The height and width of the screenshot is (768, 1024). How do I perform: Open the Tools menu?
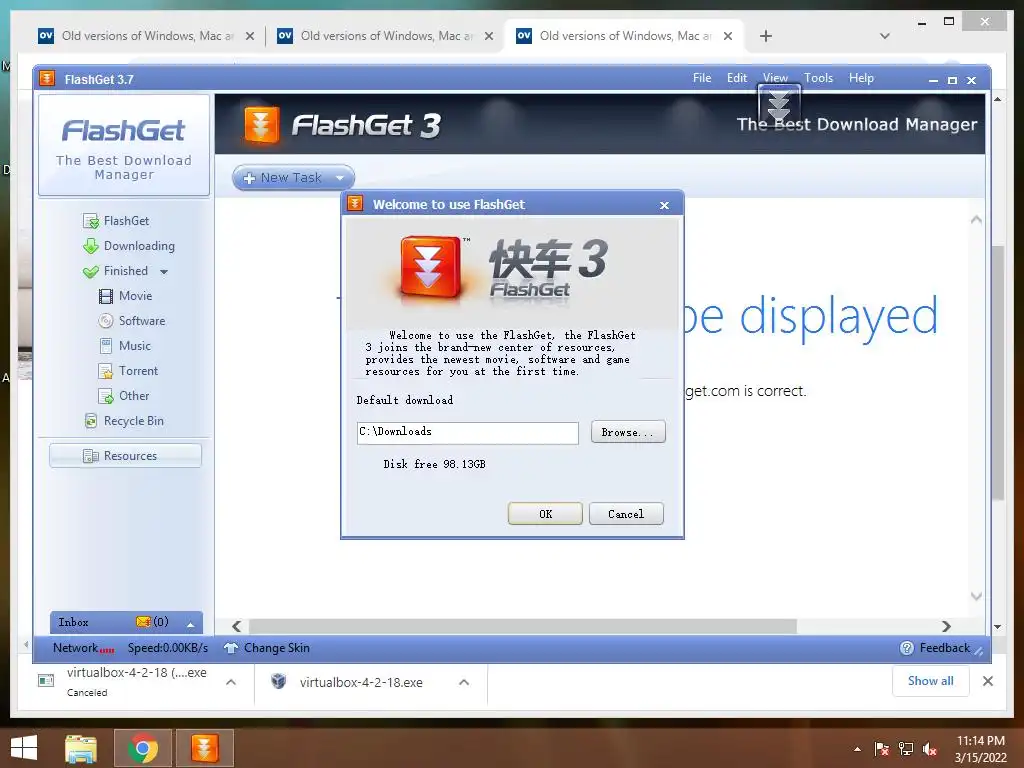[x=818, y=78]
